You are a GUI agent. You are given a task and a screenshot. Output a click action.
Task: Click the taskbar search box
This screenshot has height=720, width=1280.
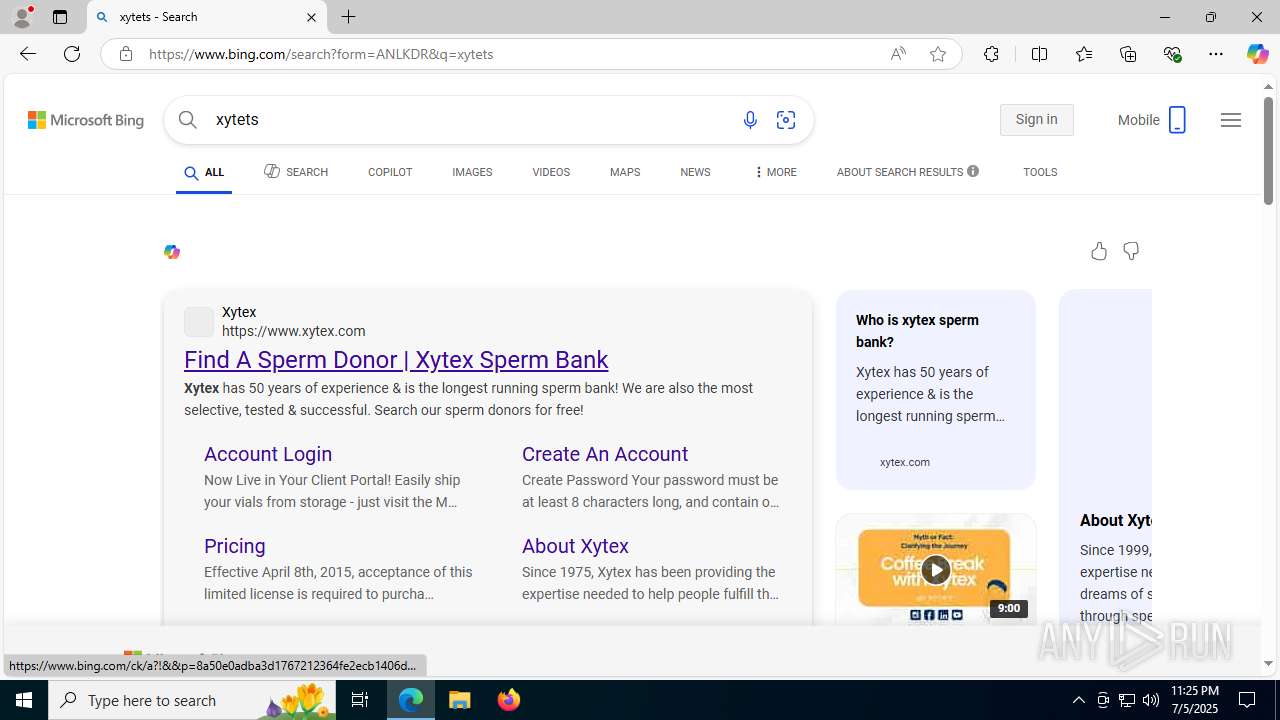click(x=193, y=700)
